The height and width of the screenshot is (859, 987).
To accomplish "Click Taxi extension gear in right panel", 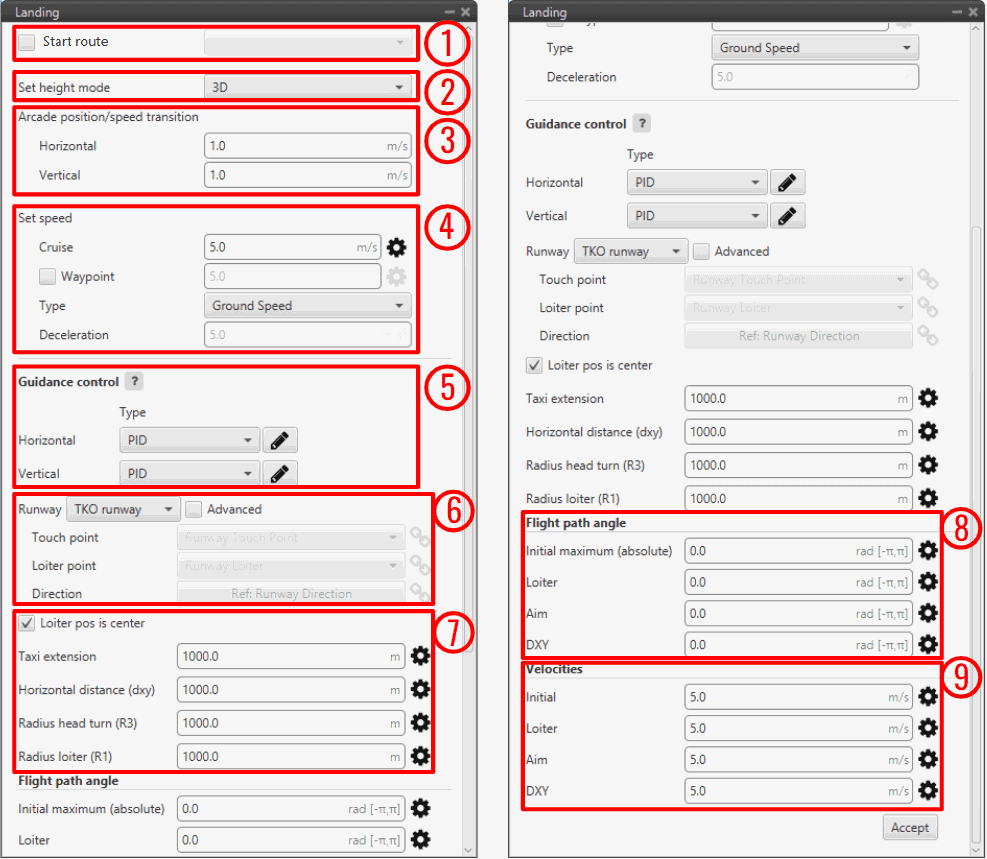I will click(928, 398).
